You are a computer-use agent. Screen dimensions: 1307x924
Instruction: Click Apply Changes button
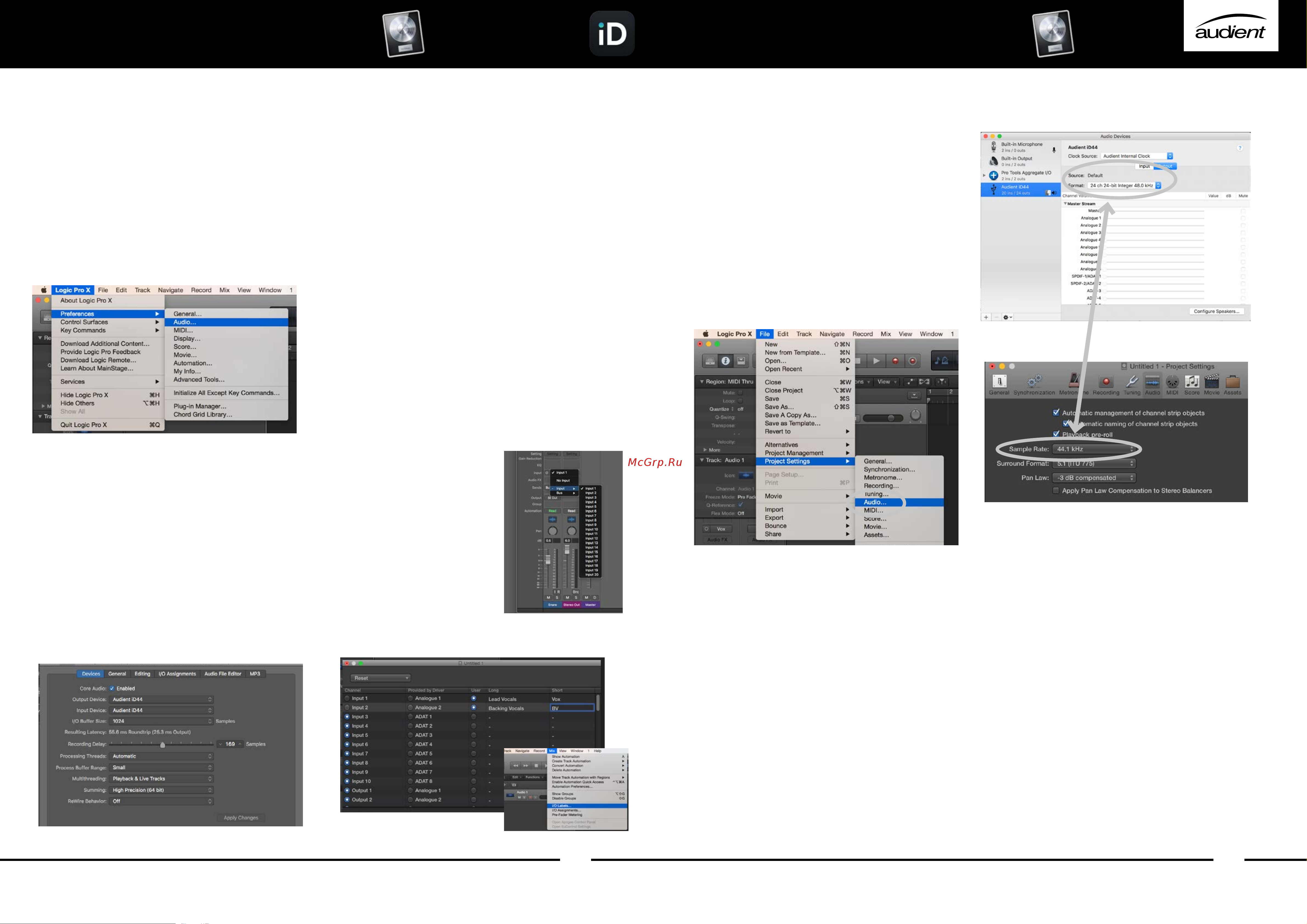tap(241, 818)
